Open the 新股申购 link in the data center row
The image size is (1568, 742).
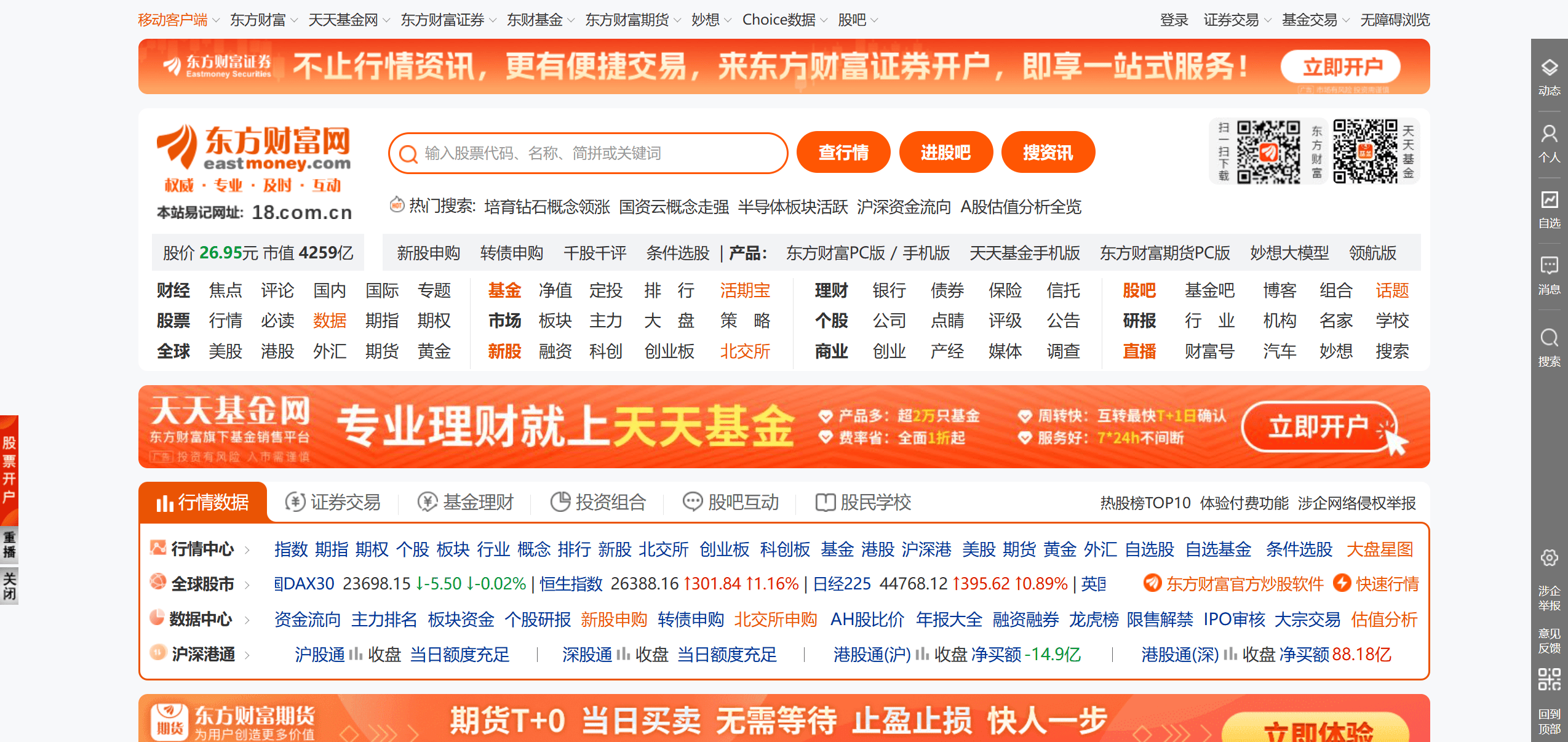tap(615, 620)
